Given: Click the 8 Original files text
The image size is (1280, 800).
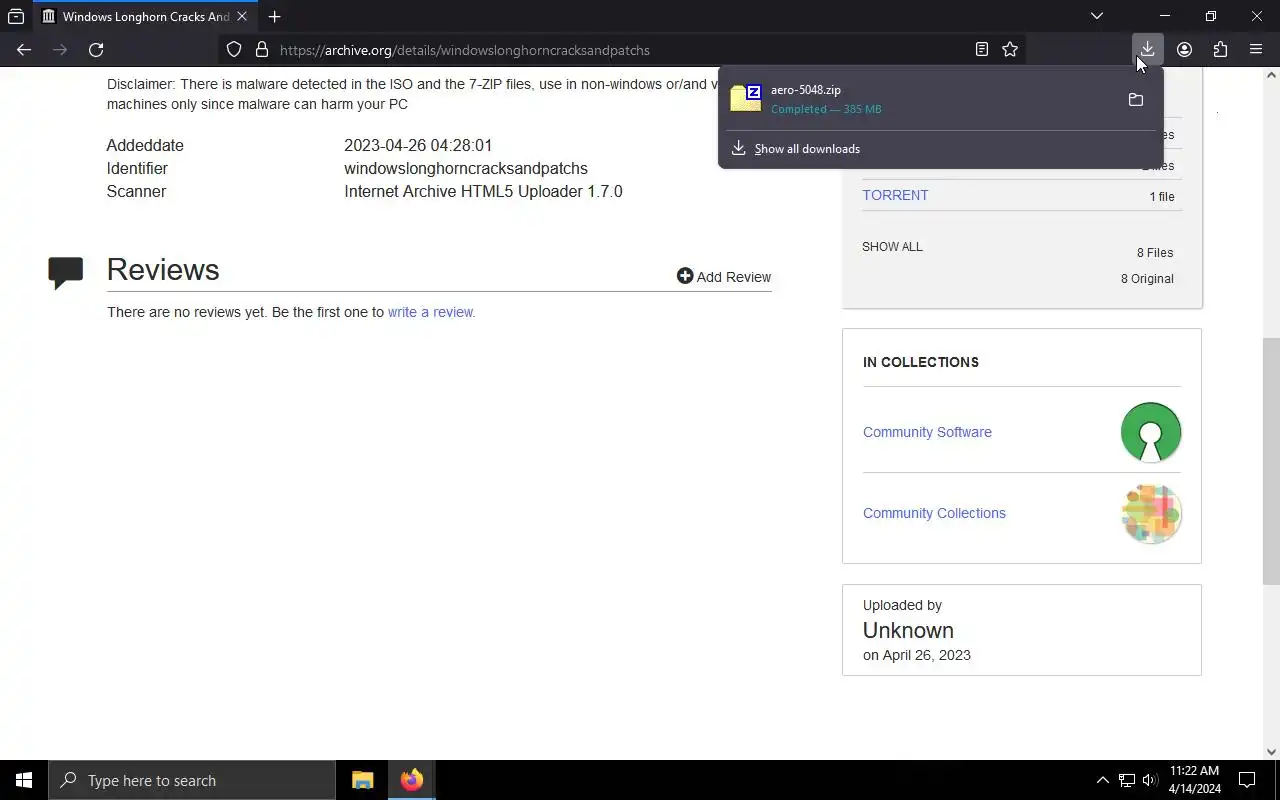Looking at the screenshot, I should tap(1147, 279).
